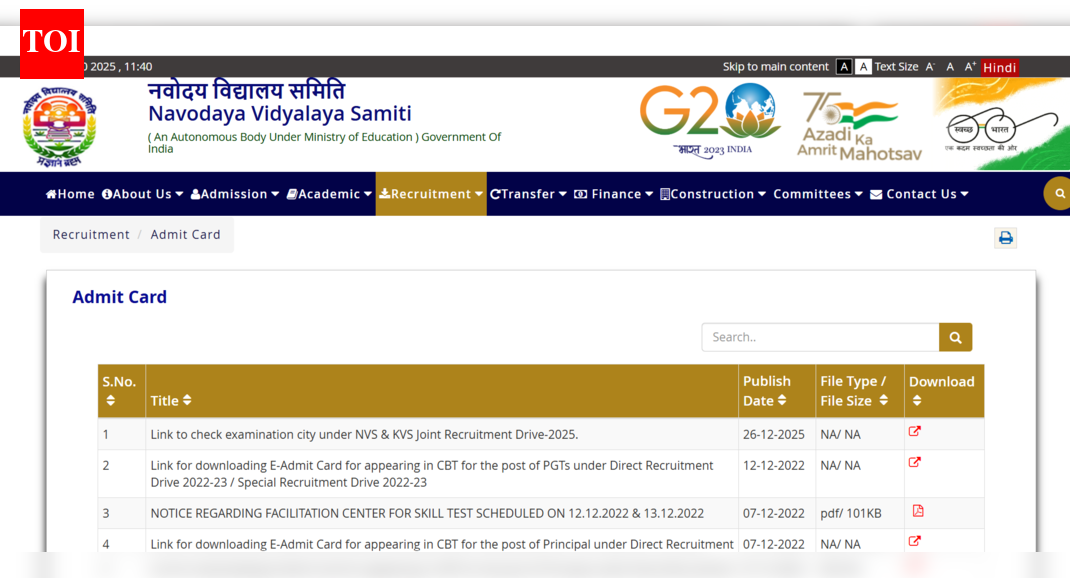The height and width of the screenshot is (578, 1070).
Task: Download PDF icon for Facilitation Center notice
Action: coord(917,511)
